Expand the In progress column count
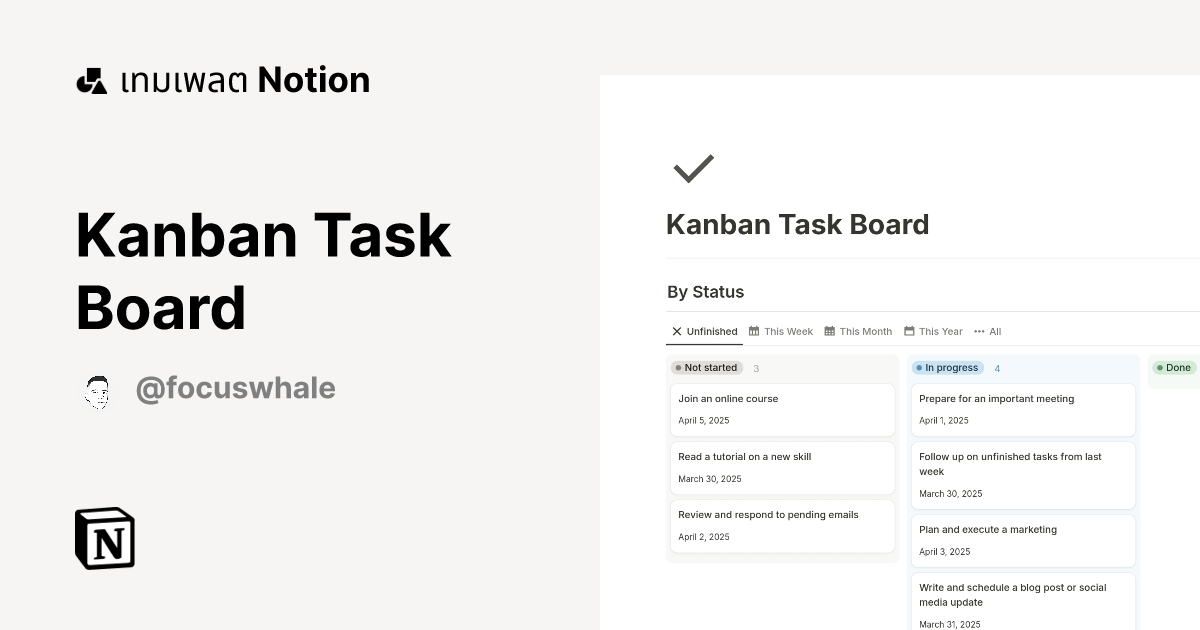The height and width of the screenshot is (630, 1200). click(996, 368)
